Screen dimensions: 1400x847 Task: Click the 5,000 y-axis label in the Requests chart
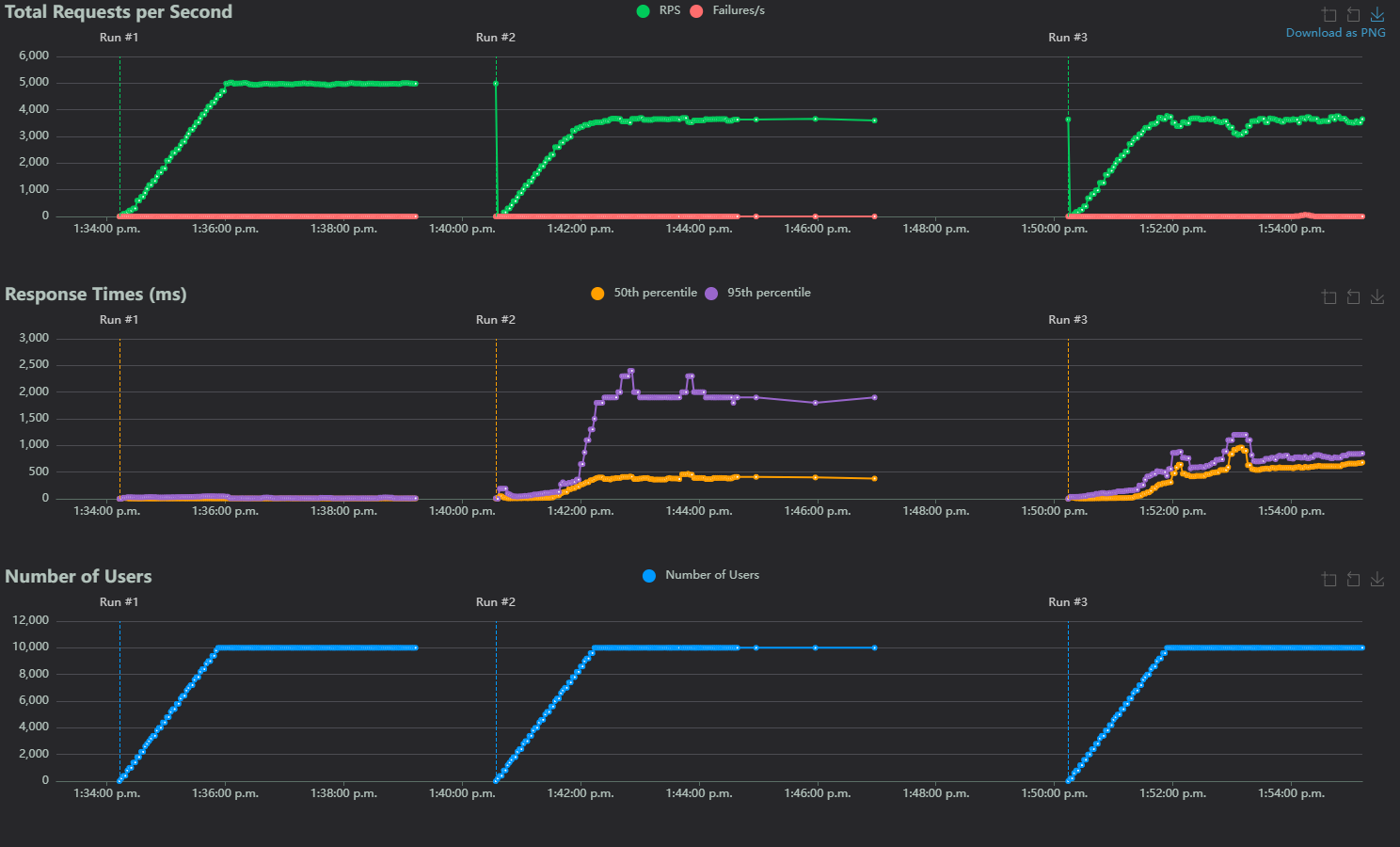point(34,82)
